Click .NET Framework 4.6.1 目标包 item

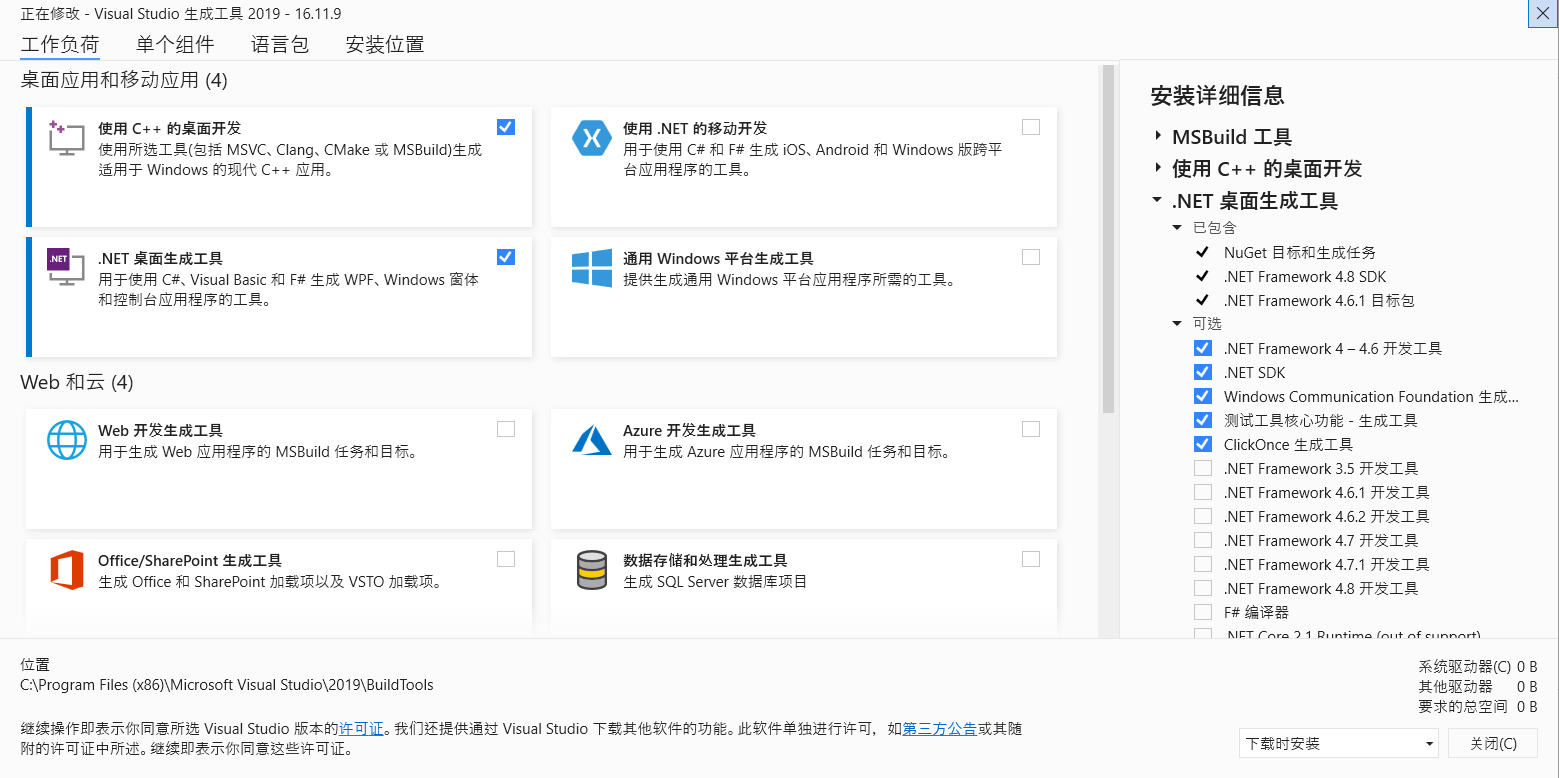click(x=1319, y=300)
